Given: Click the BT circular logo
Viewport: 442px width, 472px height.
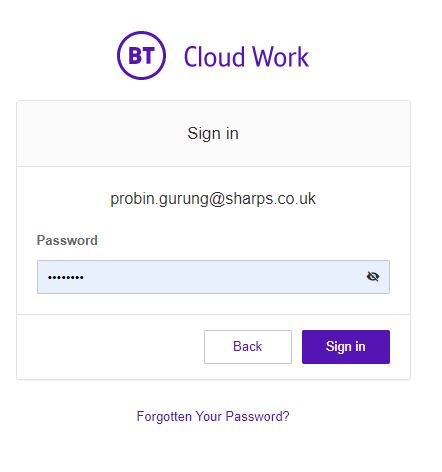Looking at the screenshot, I should point(141,55).
